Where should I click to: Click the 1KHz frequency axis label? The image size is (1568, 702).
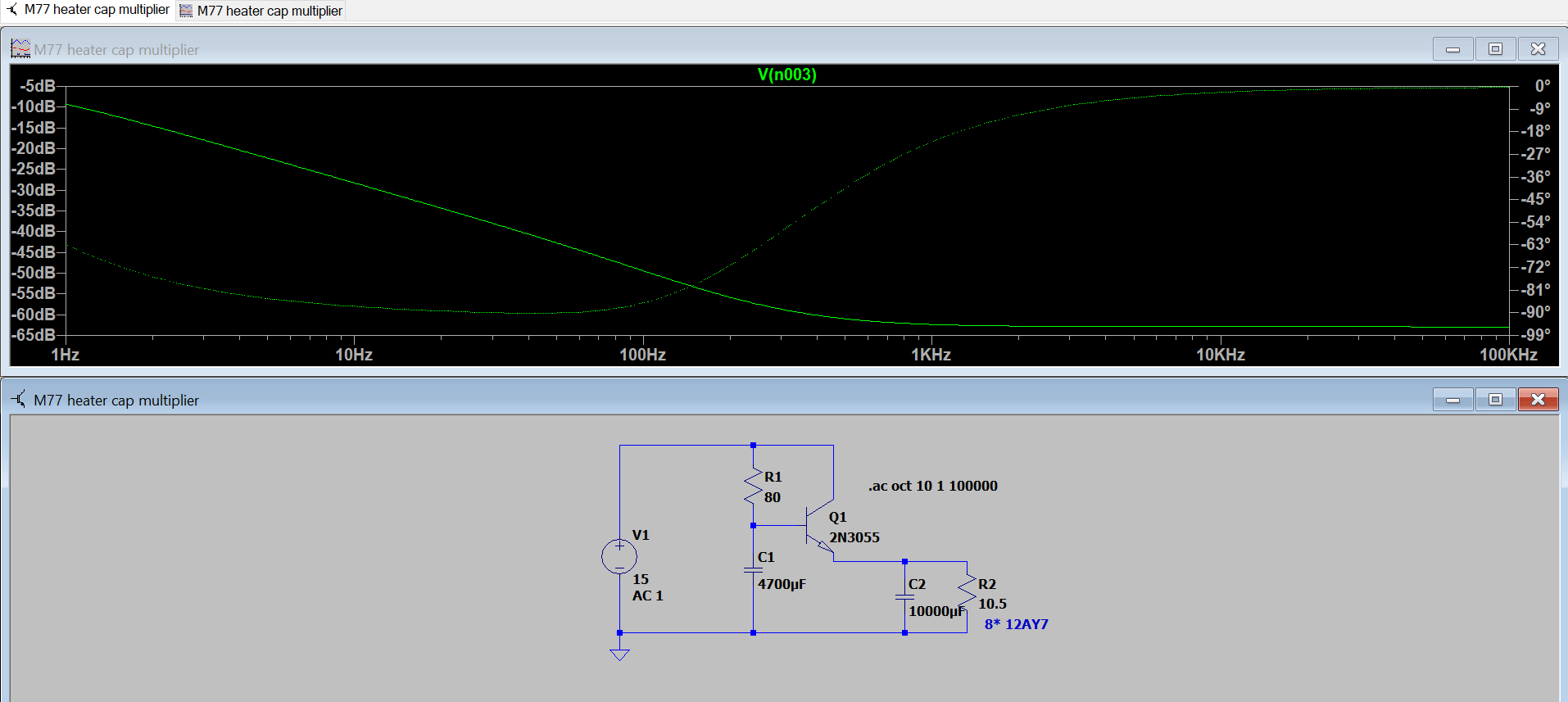931,355
